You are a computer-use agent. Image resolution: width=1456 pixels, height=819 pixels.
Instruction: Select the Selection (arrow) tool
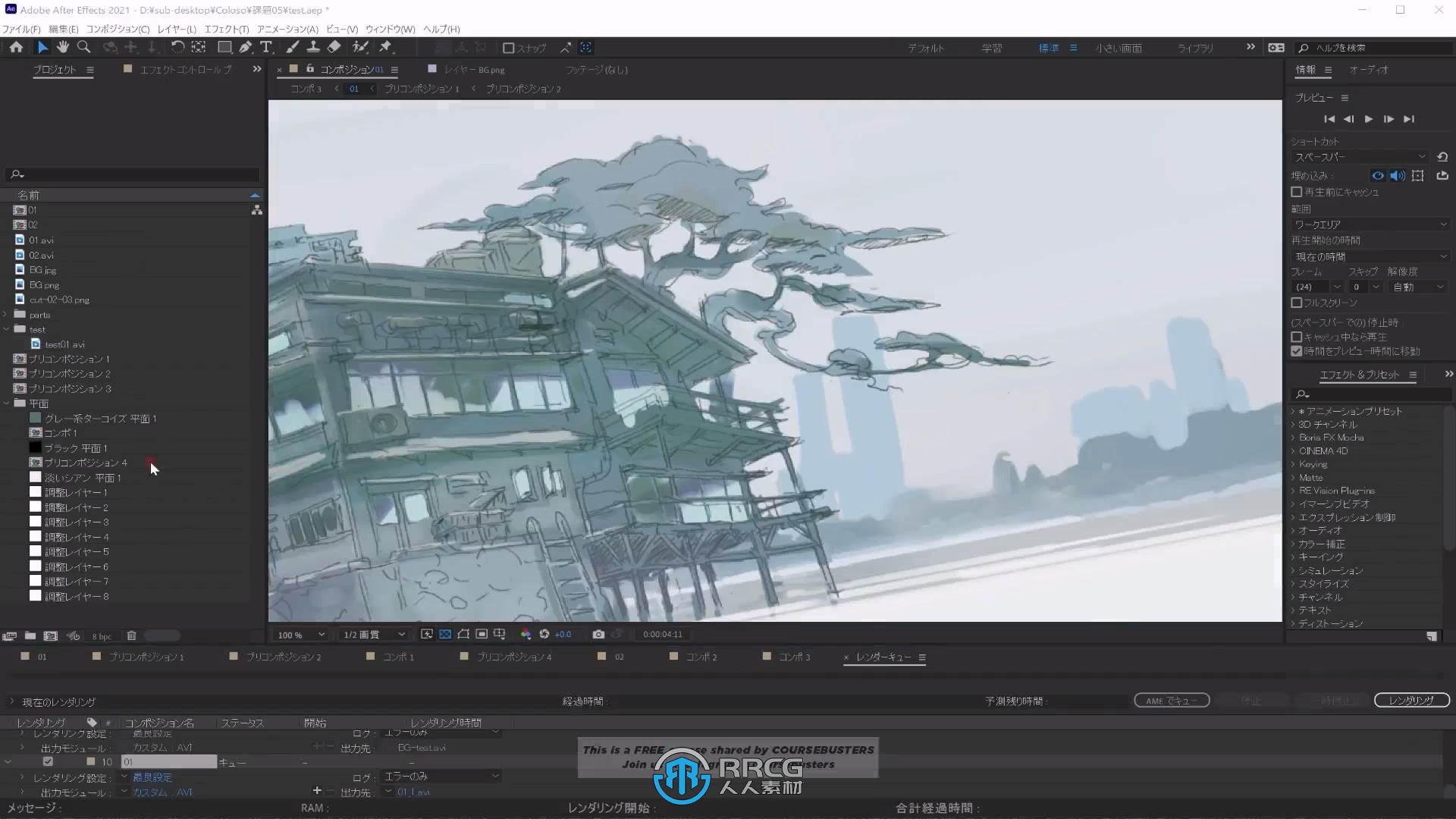(42, 47)
